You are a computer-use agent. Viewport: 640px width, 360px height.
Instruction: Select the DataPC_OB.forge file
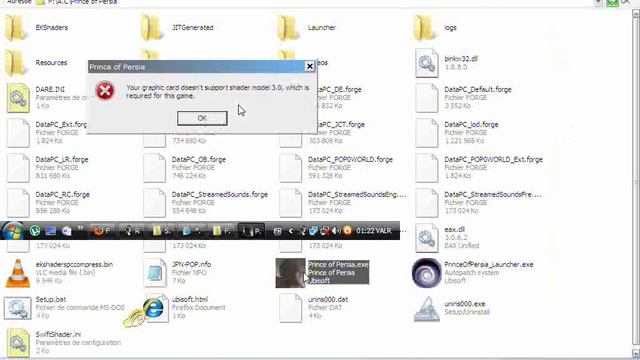(185, 168)
